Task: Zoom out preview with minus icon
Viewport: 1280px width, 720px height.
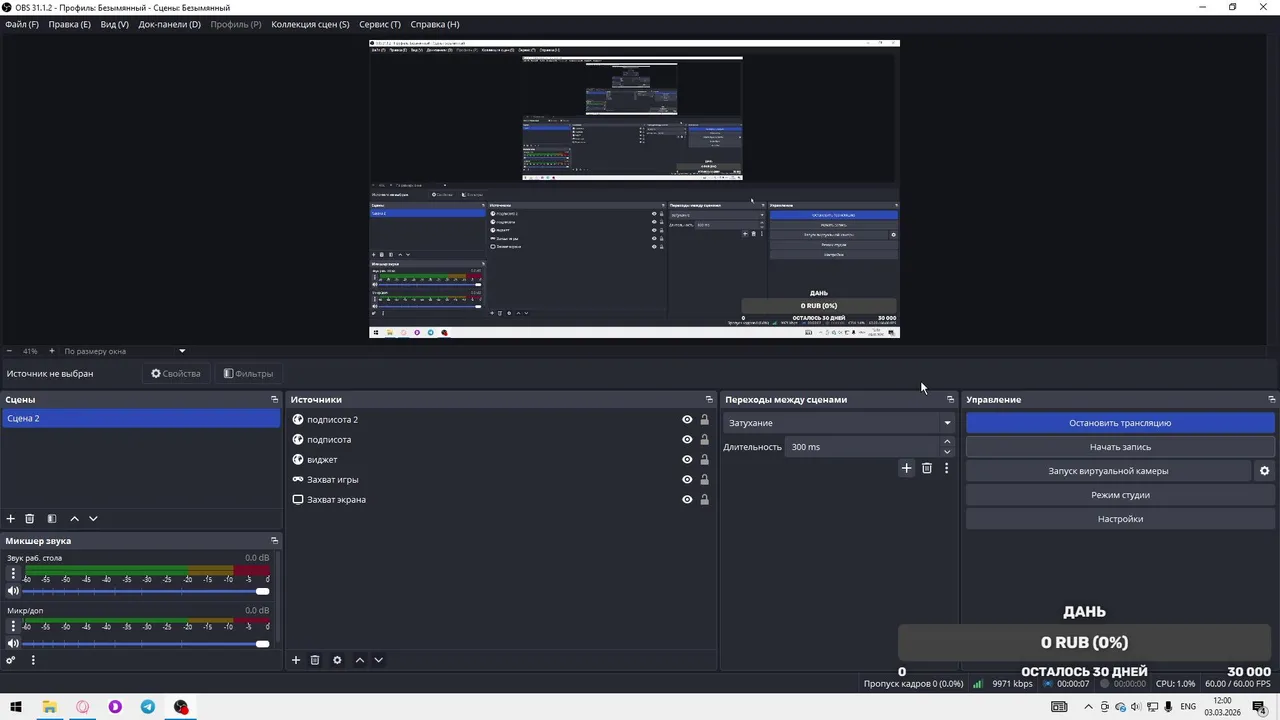Action: (9, 351)
